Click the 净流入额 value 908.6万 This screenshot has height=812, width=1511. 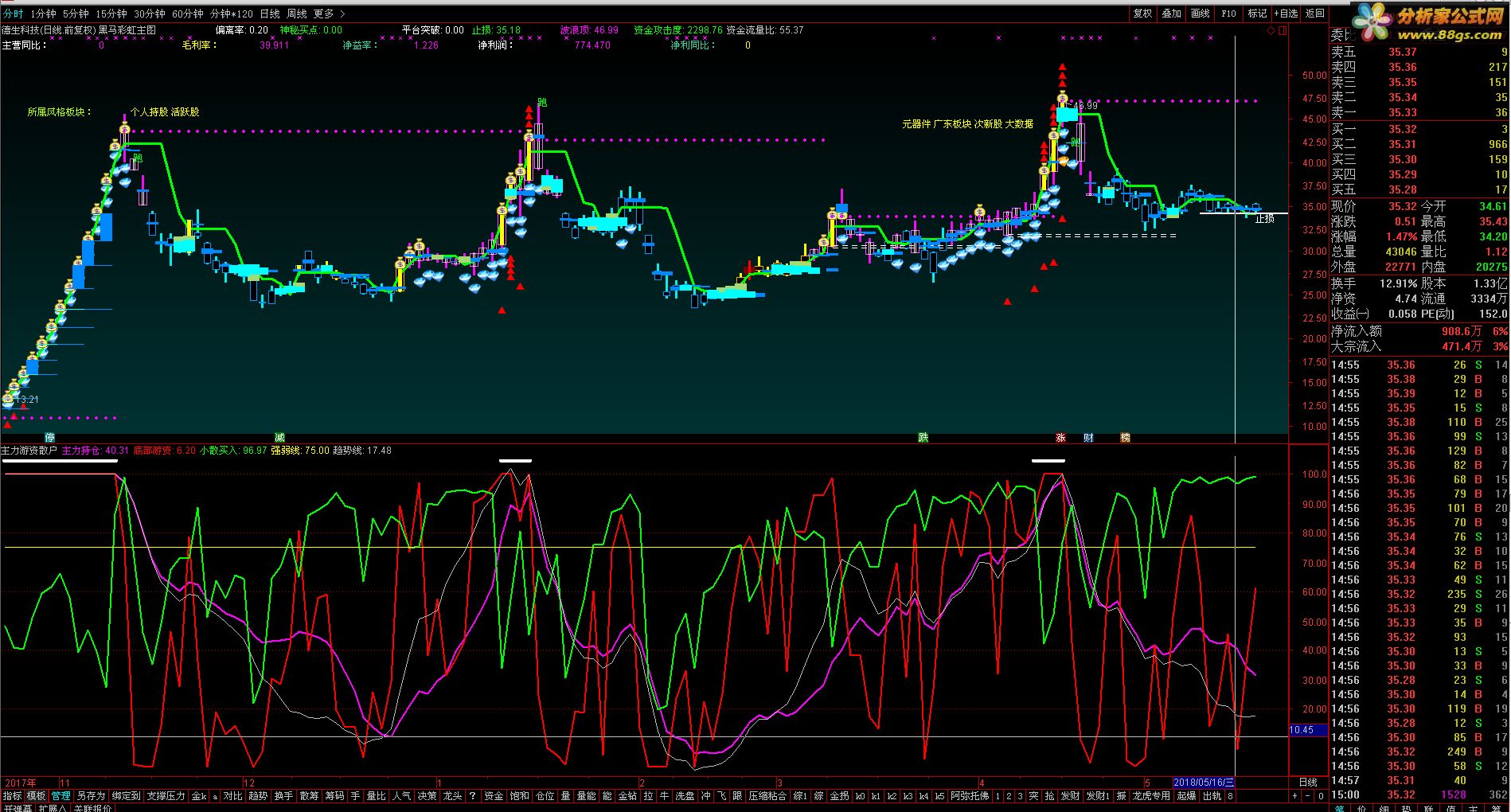click(x=1461, y=331)
